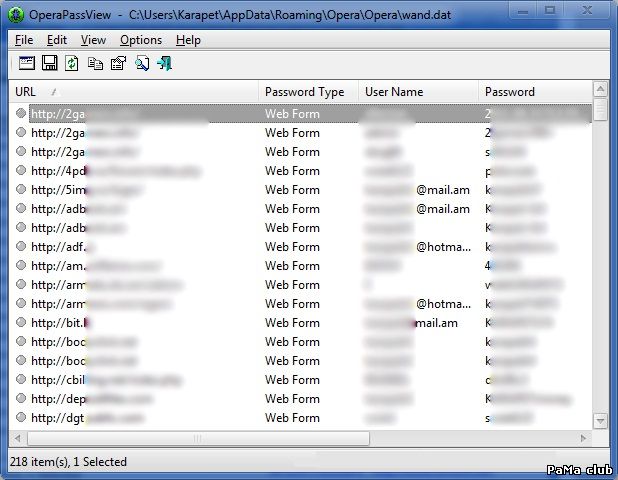Click the OperaPassView title bar app icon
Image resolution: width=618 pixels, height=480 pixels.
pos(16,15)
